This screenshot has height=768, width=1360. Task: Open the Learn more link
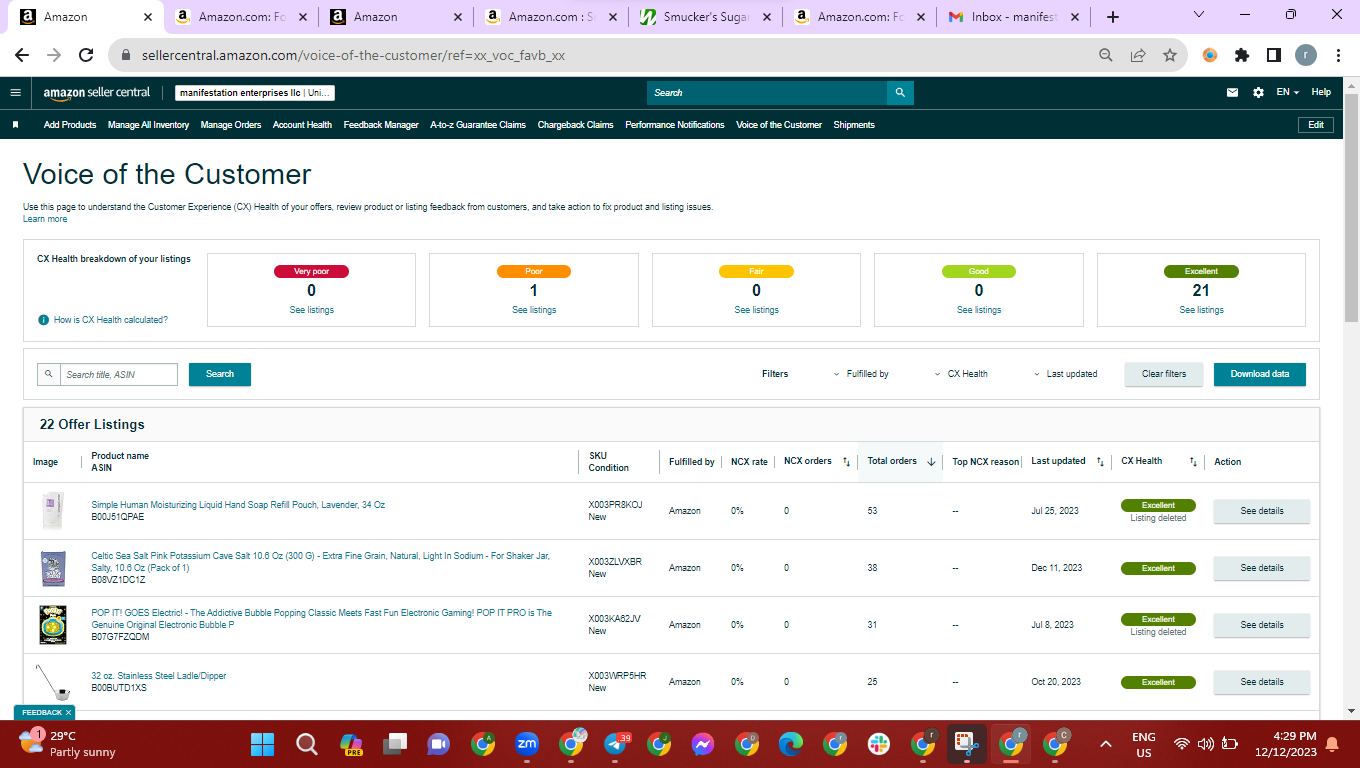tap(45, 219)
